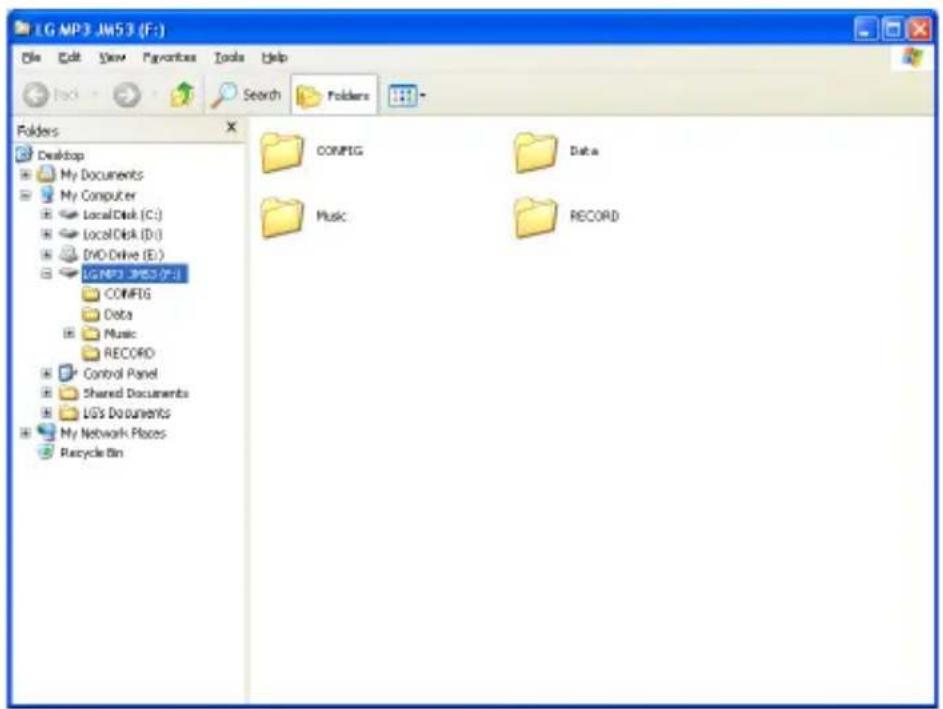Select the Data folder icon in main pane
943x709 pixels.
pos(535,152)
